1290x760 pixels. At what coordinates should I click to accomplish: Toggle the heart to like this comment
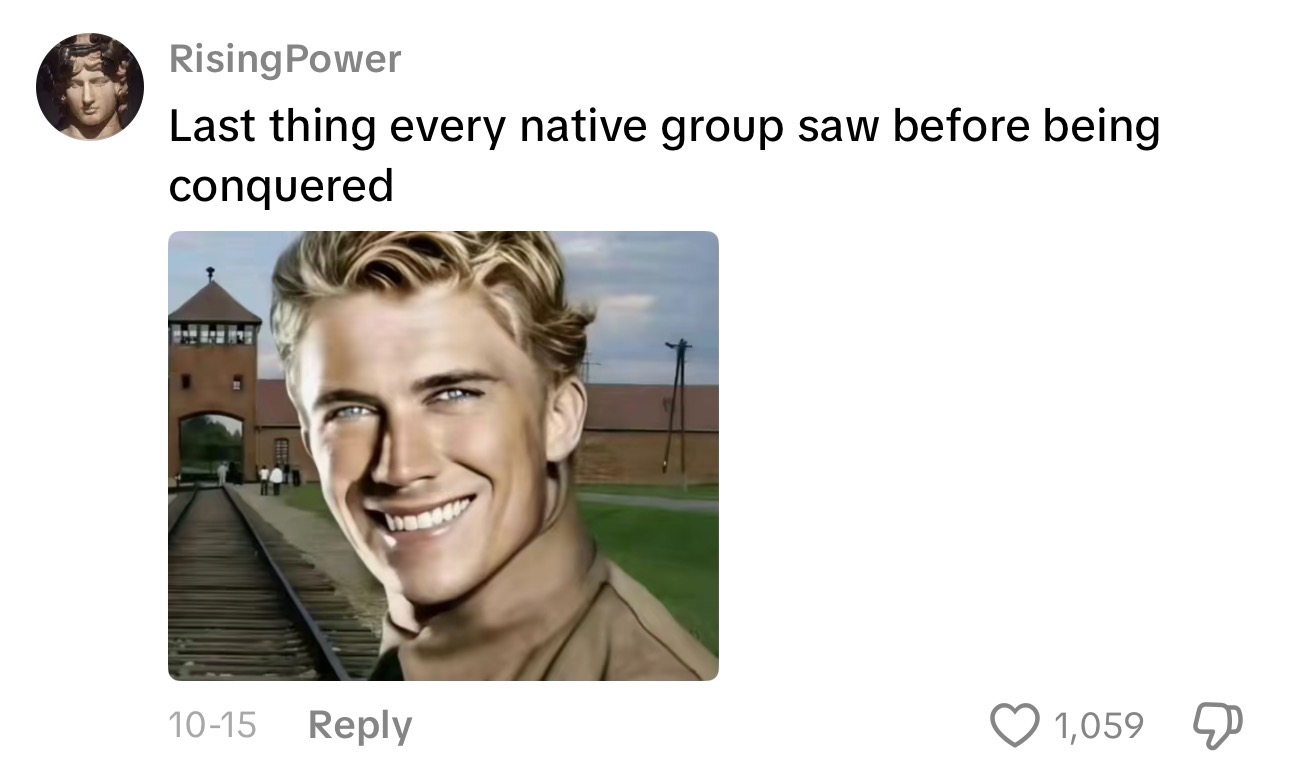tap(1016, 724)
